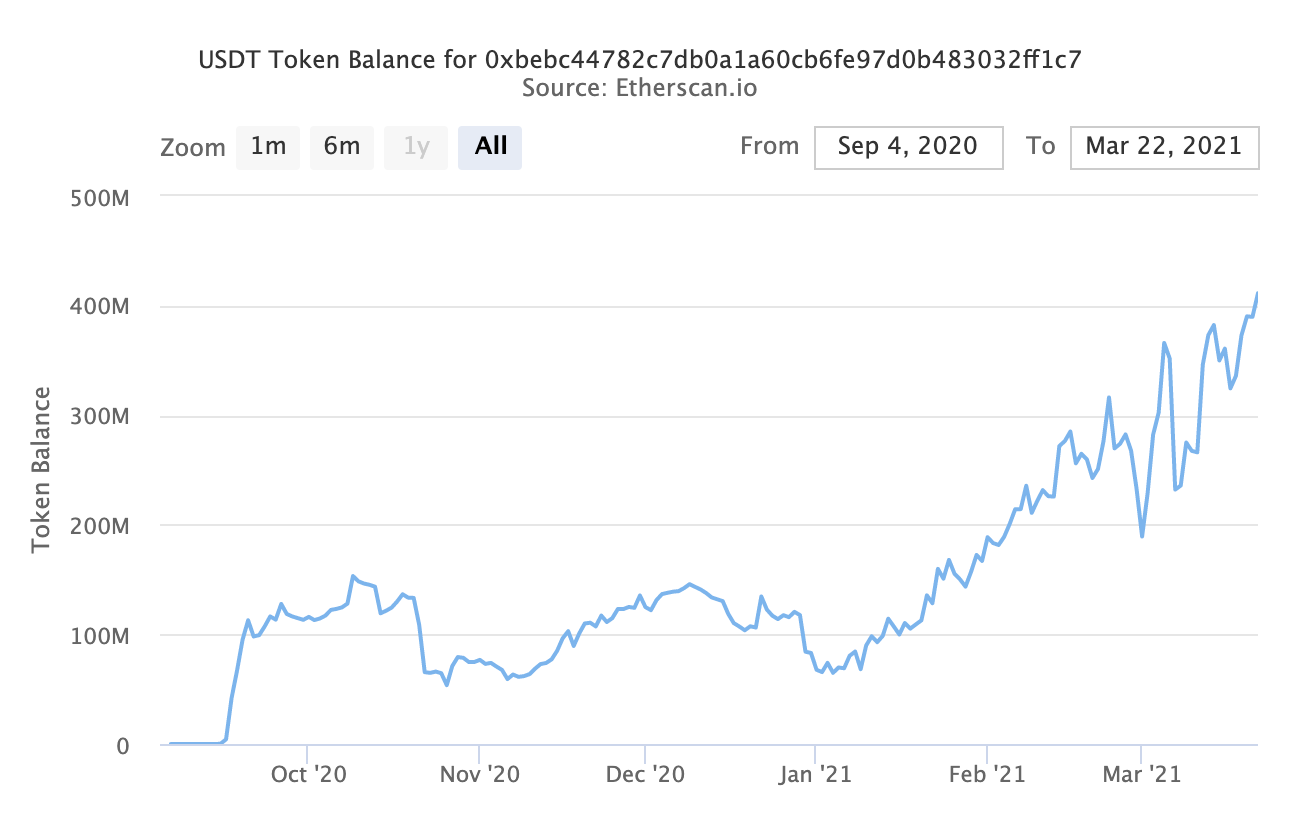
Task: Click the Source: Etherscan.io subtitle
Action: [640, 88]
